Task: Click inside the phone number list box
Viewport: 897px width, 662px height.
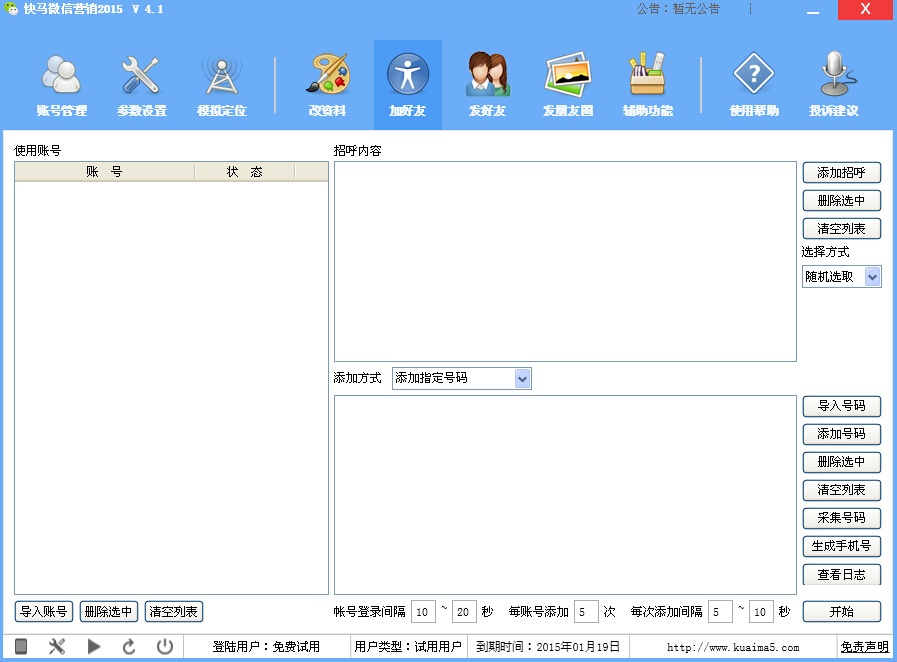Action: point(565,495)
